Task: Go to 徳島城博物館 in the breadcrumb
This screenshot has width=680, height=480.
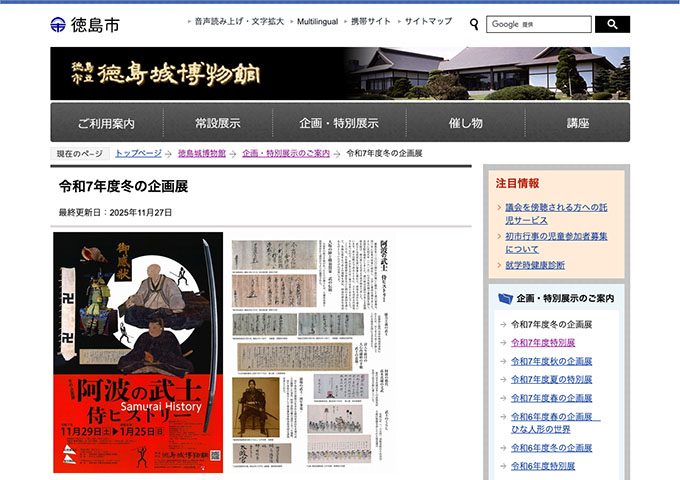Action: [202, 153]
